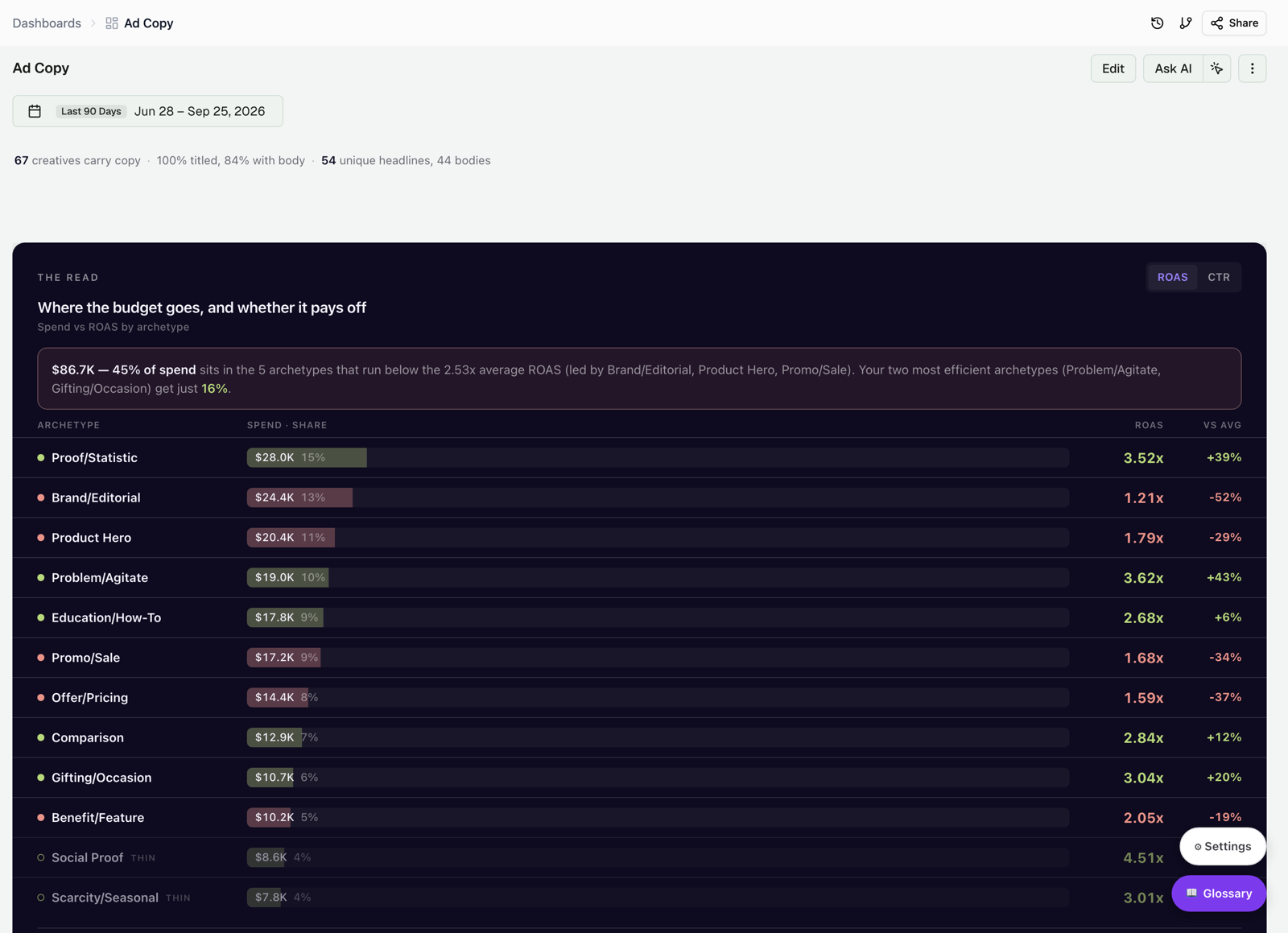Click the Proof/Statistic archetype row

639,458
